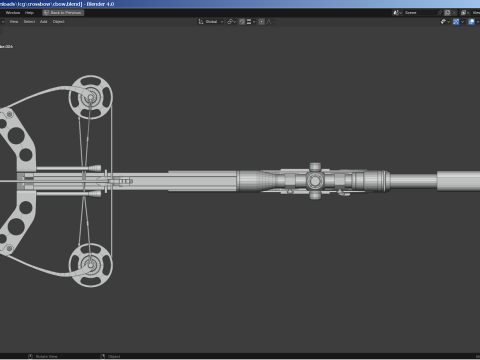This screenshot has height=360, width=480.
Task: Toggle the snapping magnet icon
Action: point(242,22)
